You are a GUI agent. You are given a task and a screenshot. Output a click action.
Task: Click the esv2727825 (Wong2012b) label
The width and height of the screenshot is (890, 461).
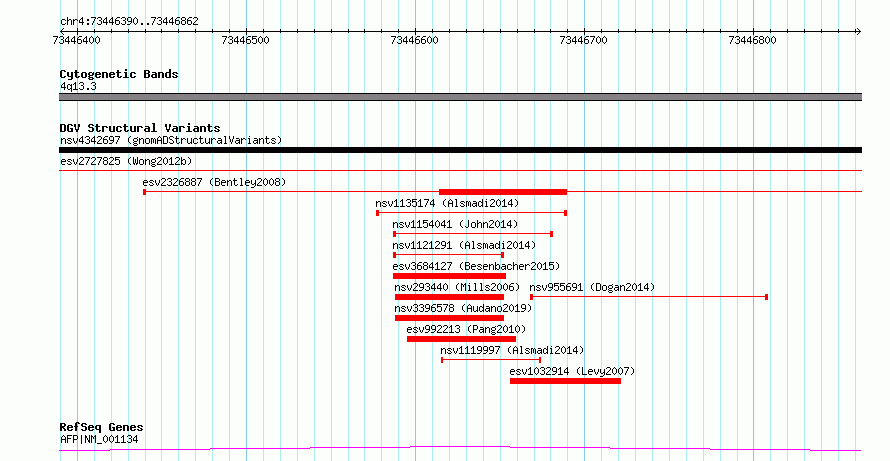[126, 161]
